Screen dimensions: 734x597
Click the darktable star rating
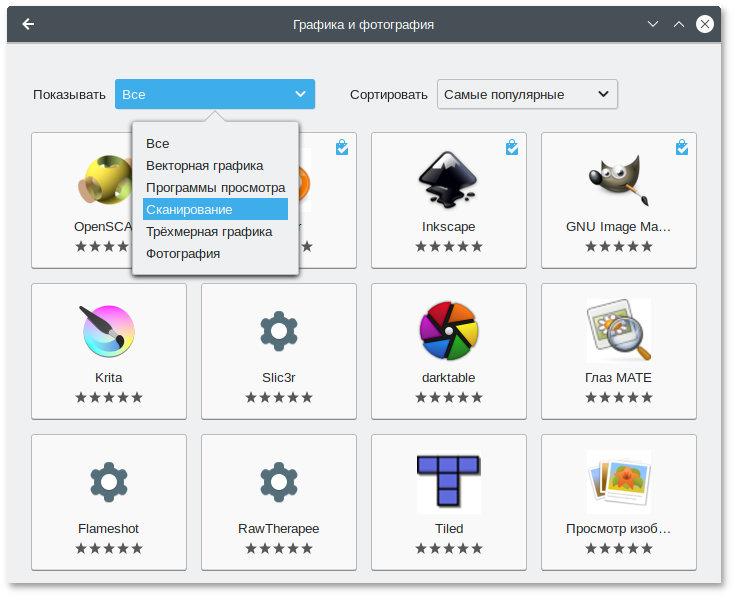pos(448,398)
